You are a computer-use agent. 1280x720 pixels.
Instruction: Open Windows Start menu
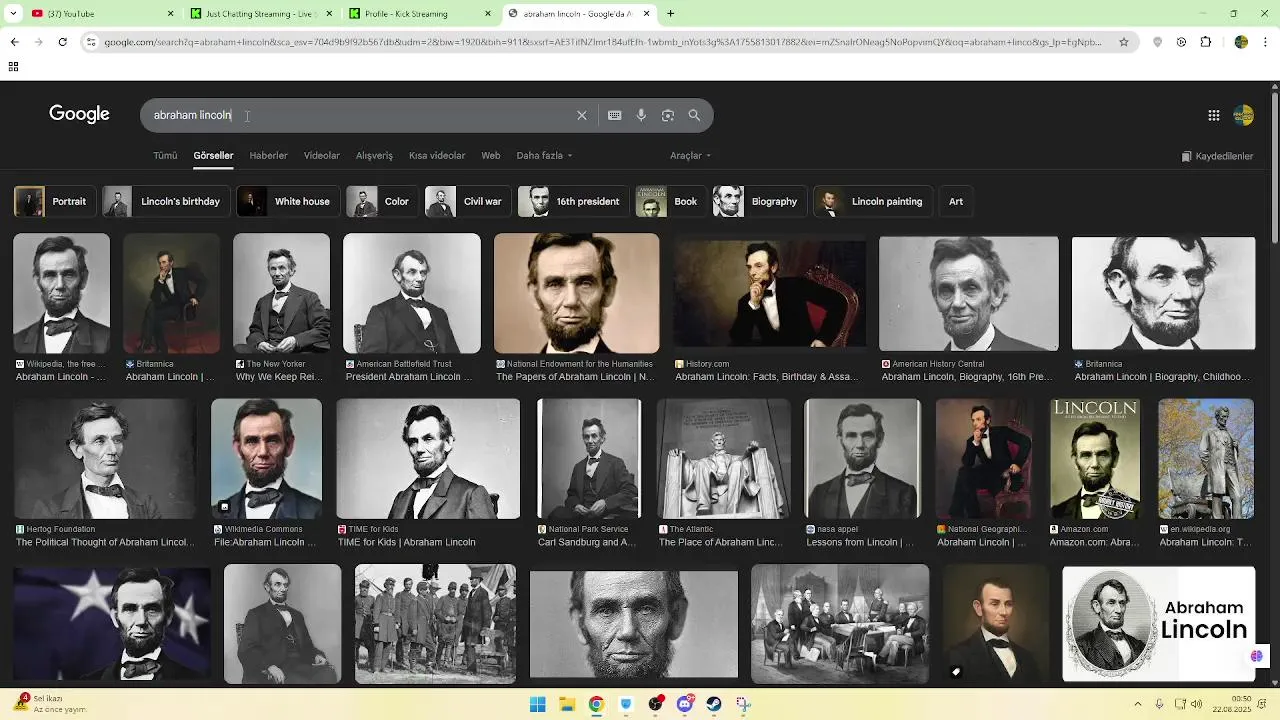pyautogui.click(x=537, y=704)
